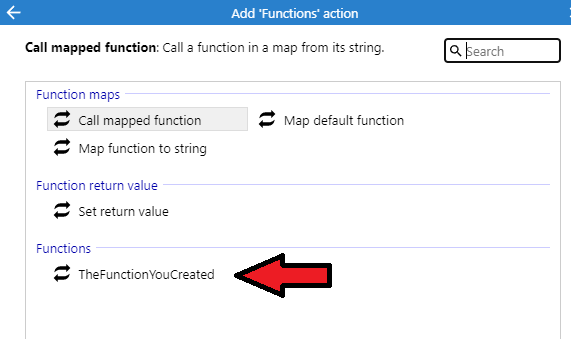Go back using the white arrow

point(13,13)
